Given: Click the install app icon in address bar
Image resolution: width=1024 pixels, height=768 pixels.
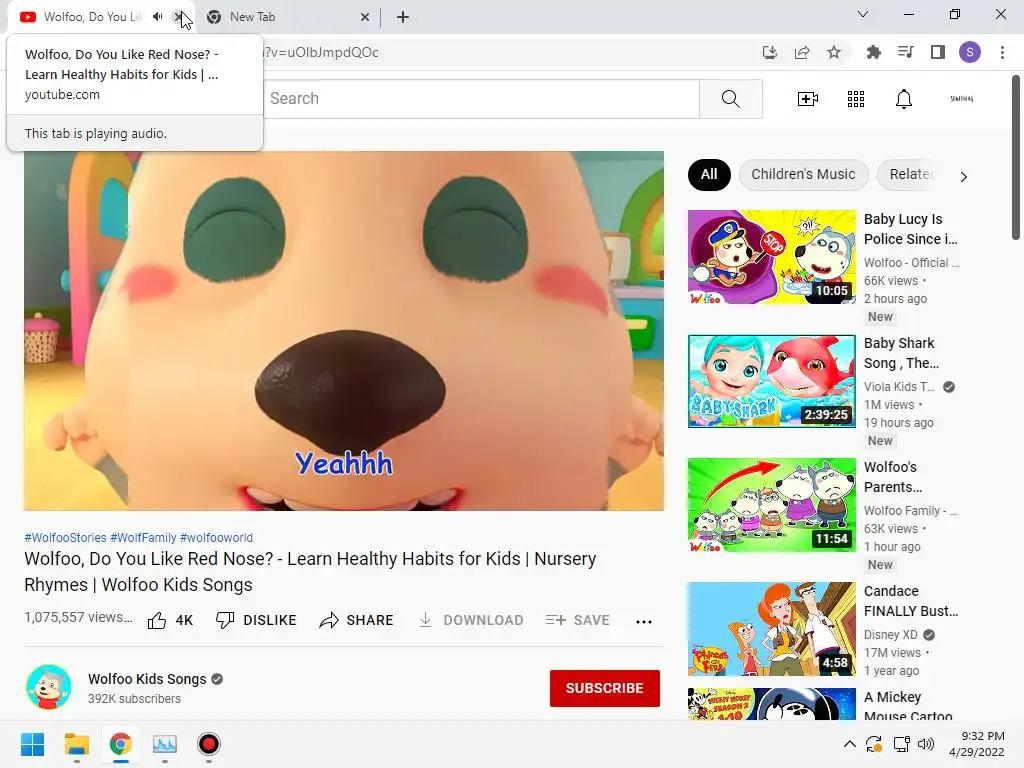Looking at the screenshot, I should (x=770, y=52).
